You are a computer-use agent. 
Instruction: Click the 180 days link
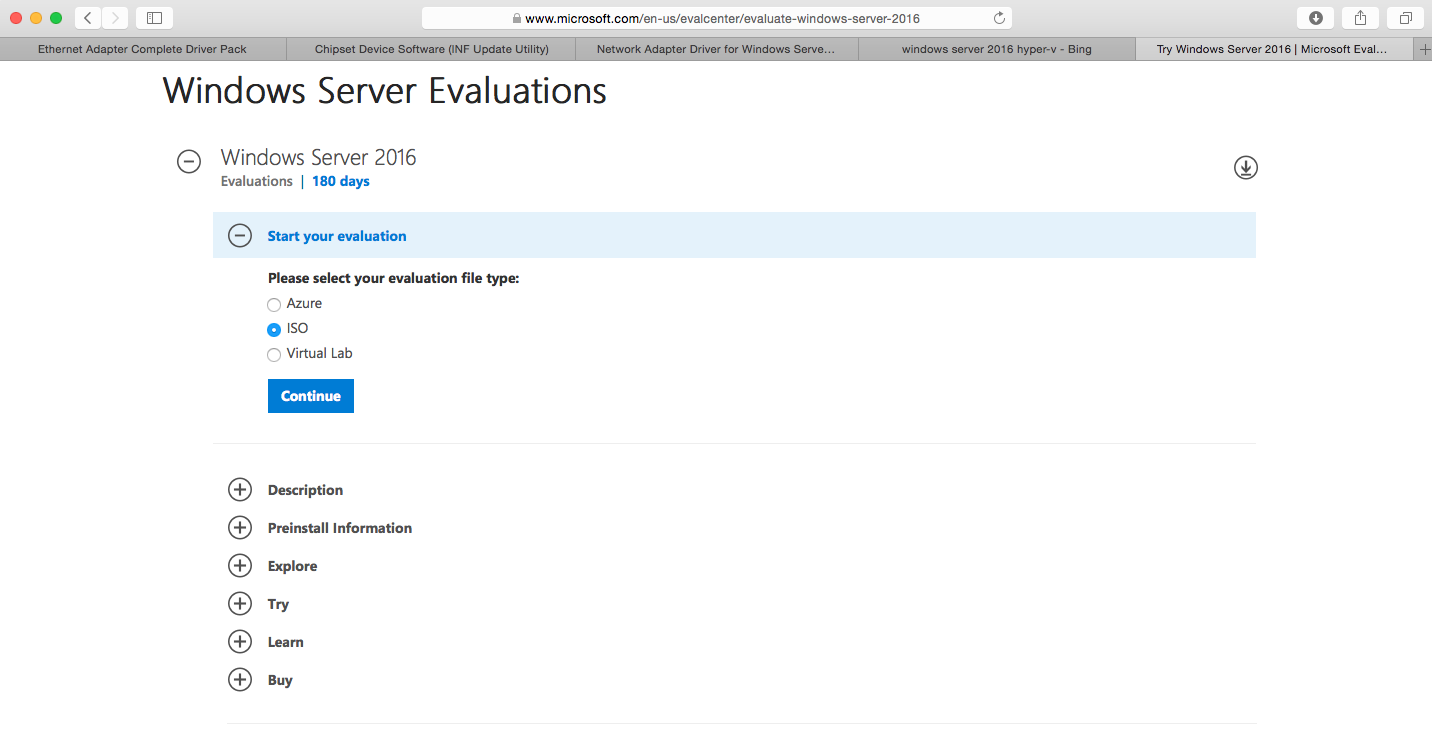[341, 181]
